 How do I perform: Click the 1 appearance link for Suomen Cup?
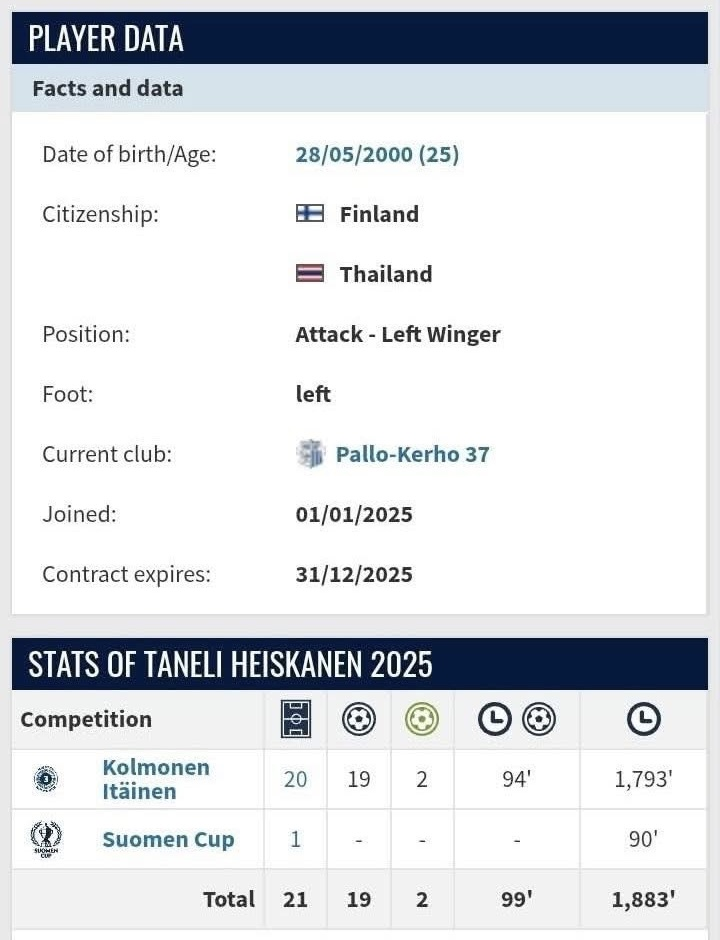pos(296,839)
